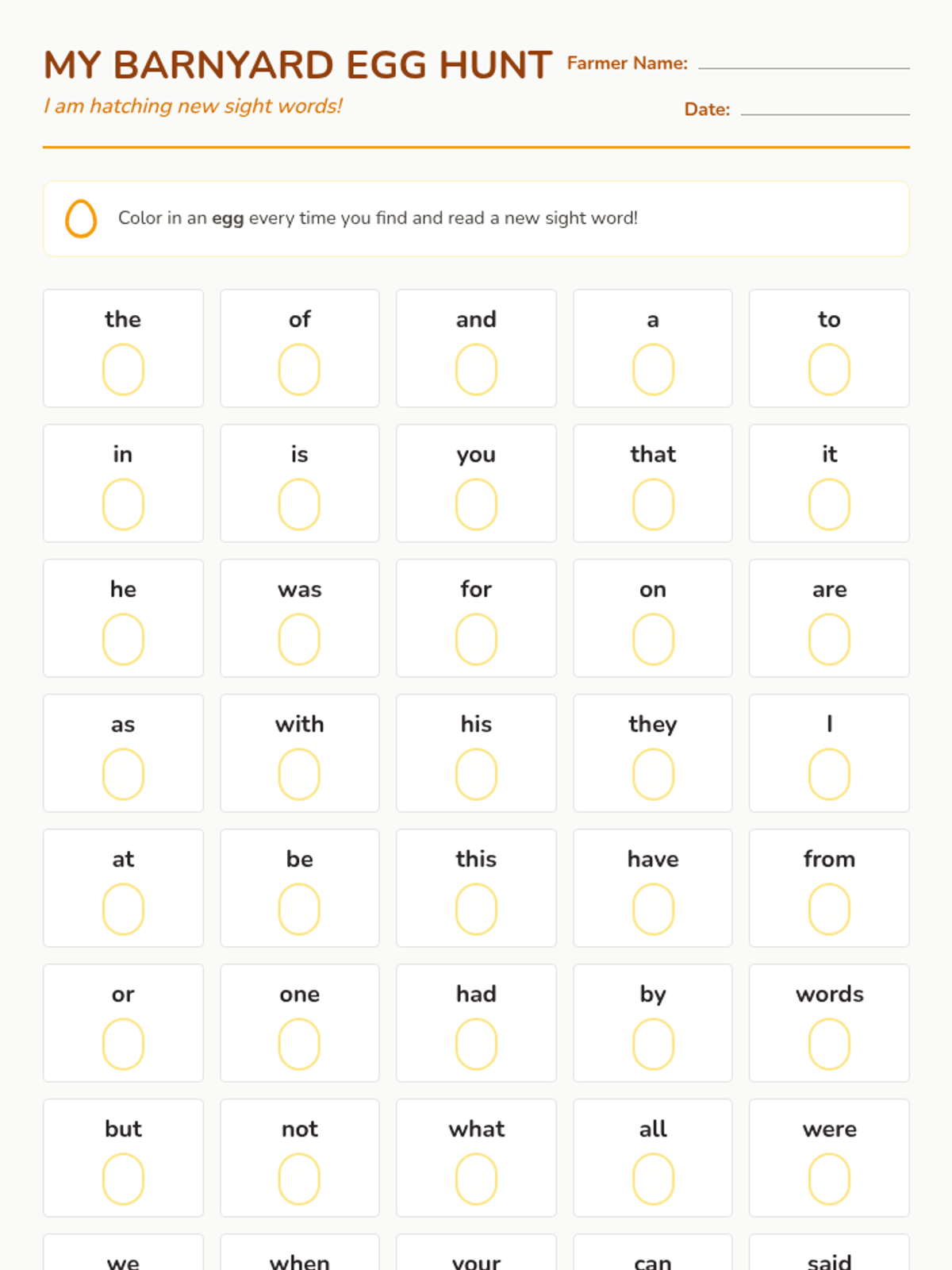Tick the egg under 'it'

(829, 504)
